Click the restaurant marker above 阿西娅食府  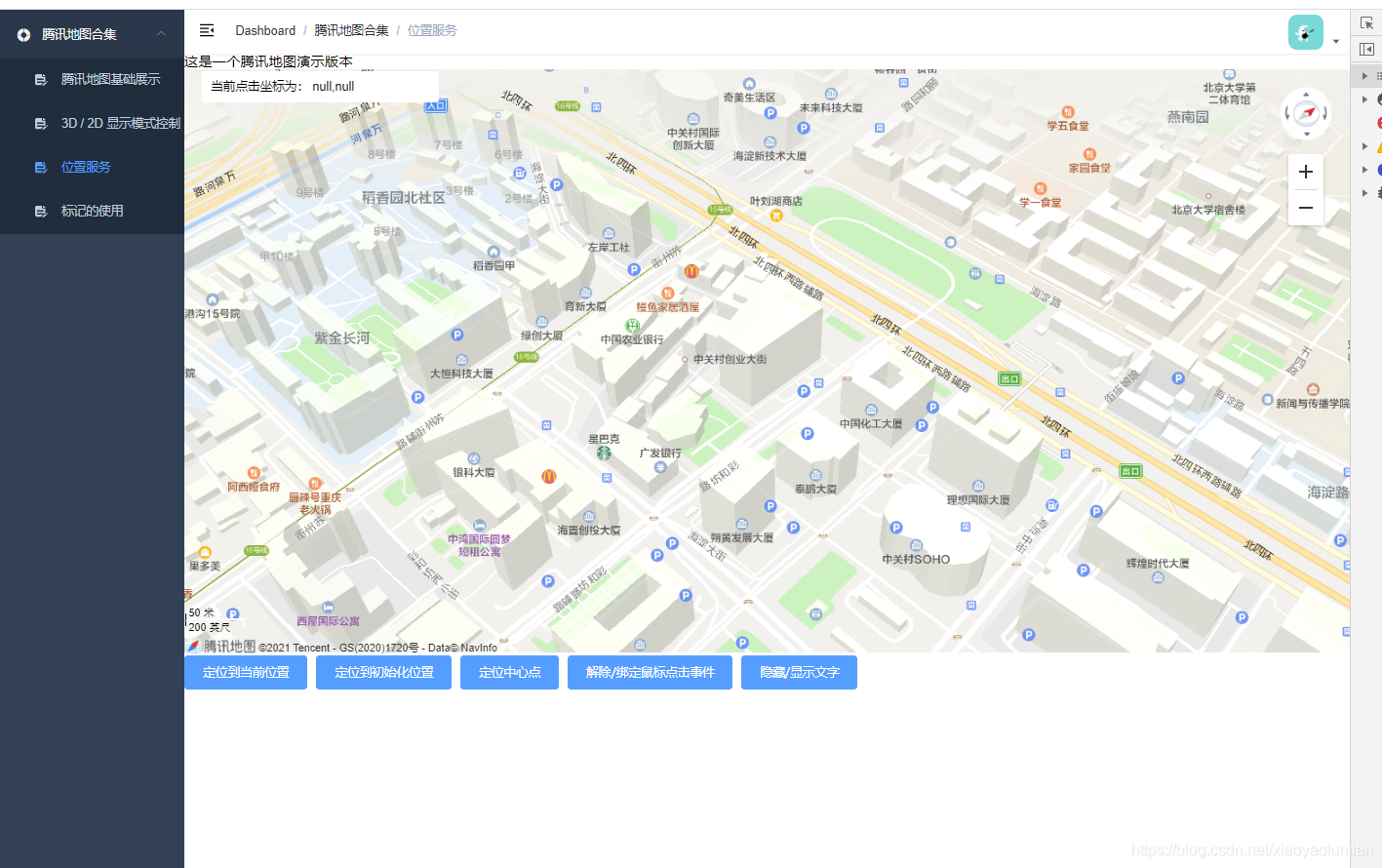pos(254,473)
